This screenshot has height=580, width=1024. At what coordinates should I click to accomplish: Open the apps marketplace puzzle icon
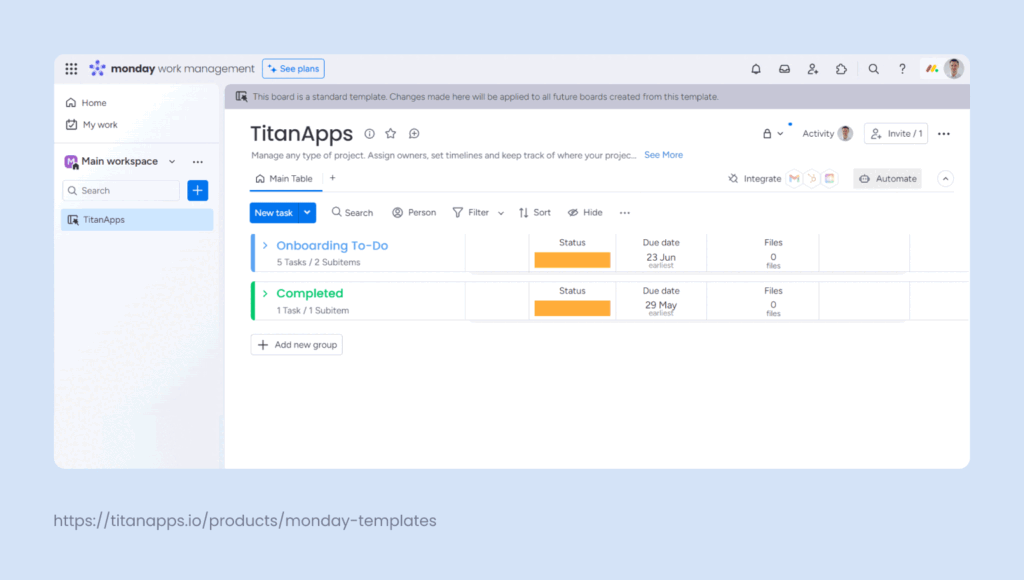(x=841, y=69)
